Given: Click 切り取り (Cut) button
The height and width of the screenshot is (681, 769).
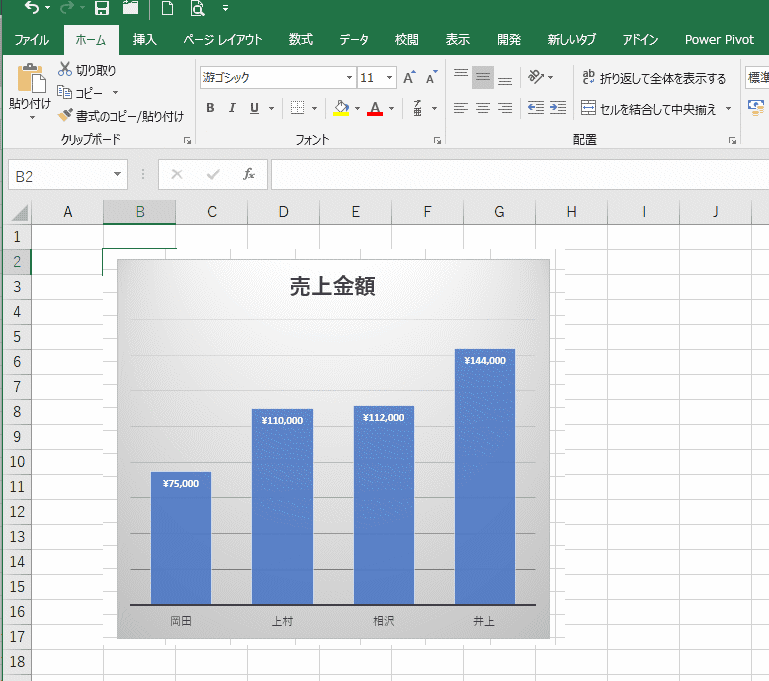Looking at the screenshot, I should [x=87, y=70].
